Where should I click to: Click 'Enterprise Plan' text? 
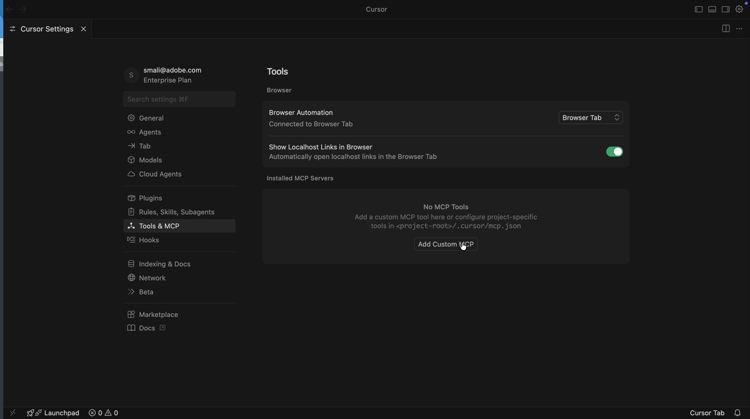pos(167,80)
